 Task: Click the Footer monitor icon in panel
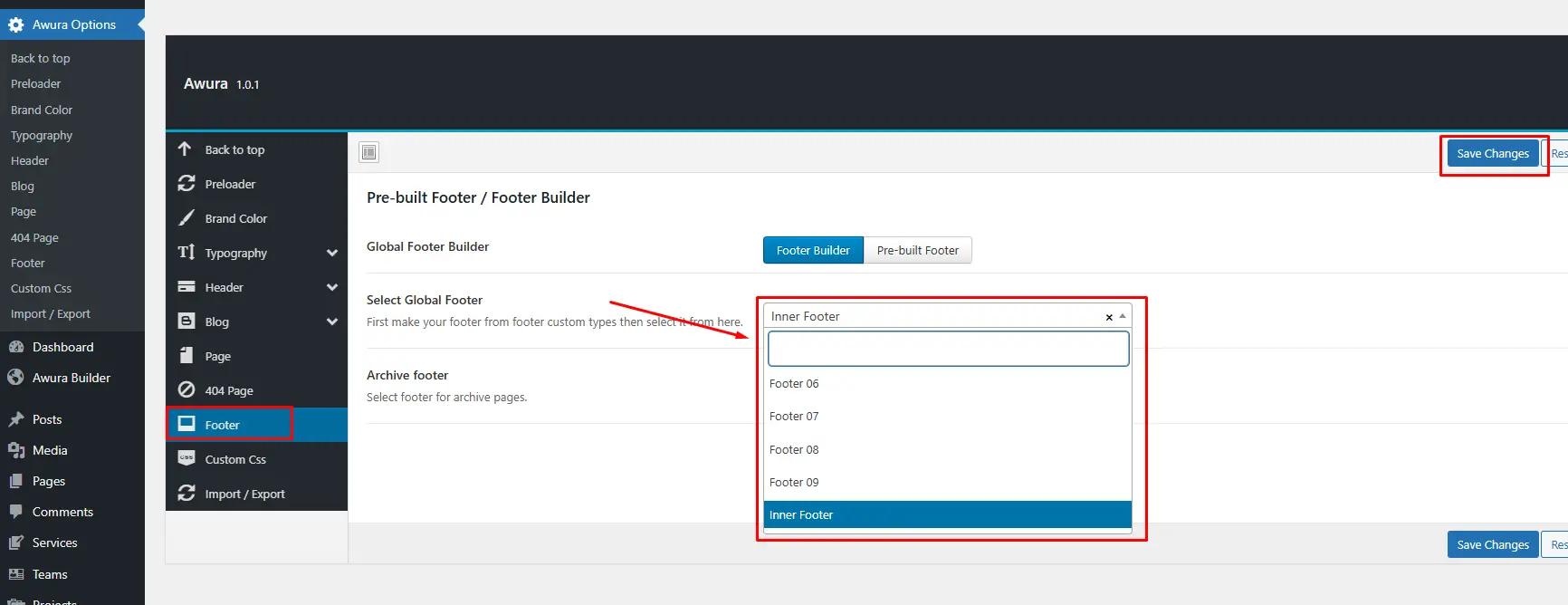tap(186, 424)
